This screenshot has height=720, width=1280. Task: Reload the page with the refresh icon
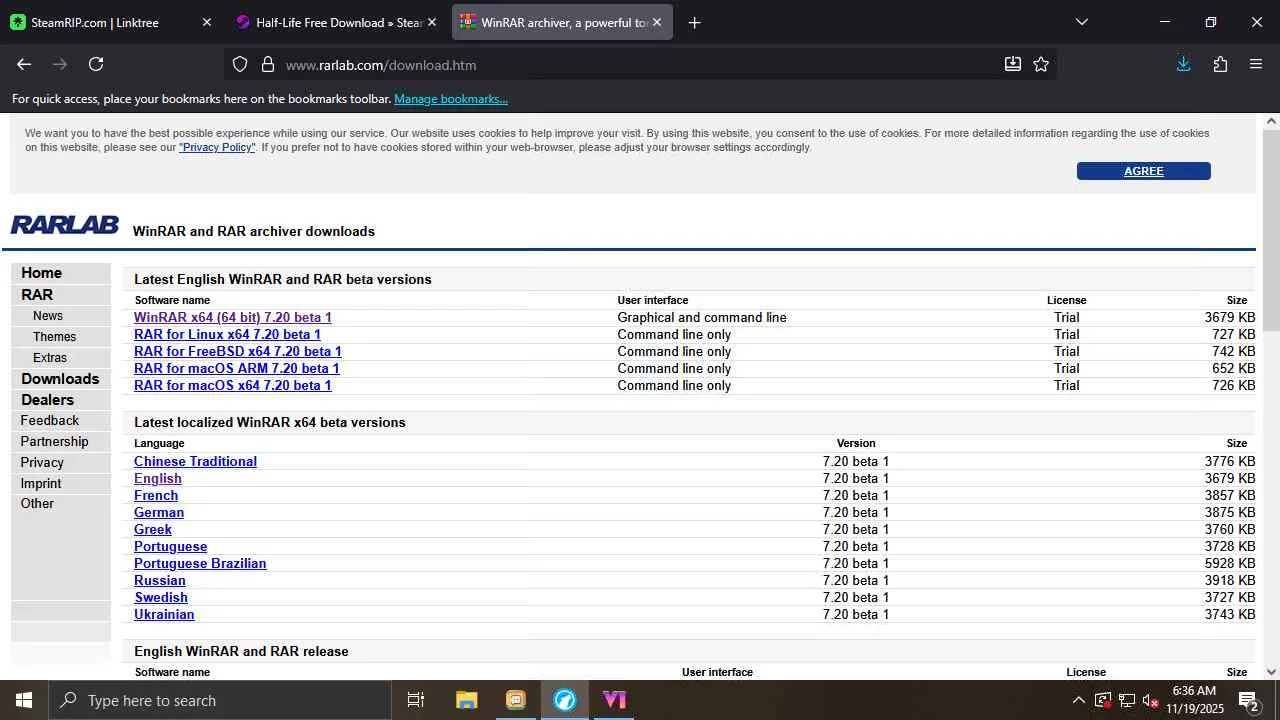pyautogui.click(x=96, y=64)
